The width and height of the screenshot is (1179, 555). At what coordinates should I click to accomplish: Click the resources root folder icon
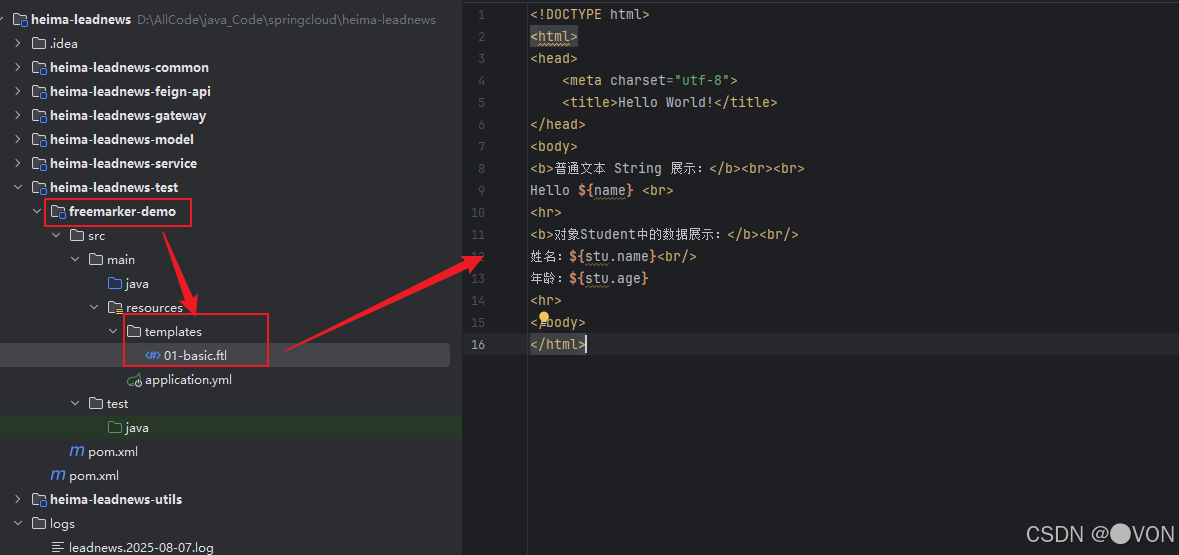[115, 308]
